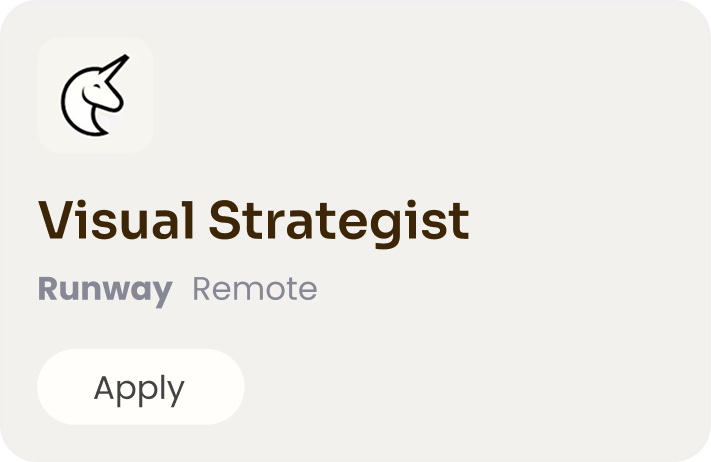Open the company avatar above the job title
The image size is (711, 462).
tap(95, 95)
